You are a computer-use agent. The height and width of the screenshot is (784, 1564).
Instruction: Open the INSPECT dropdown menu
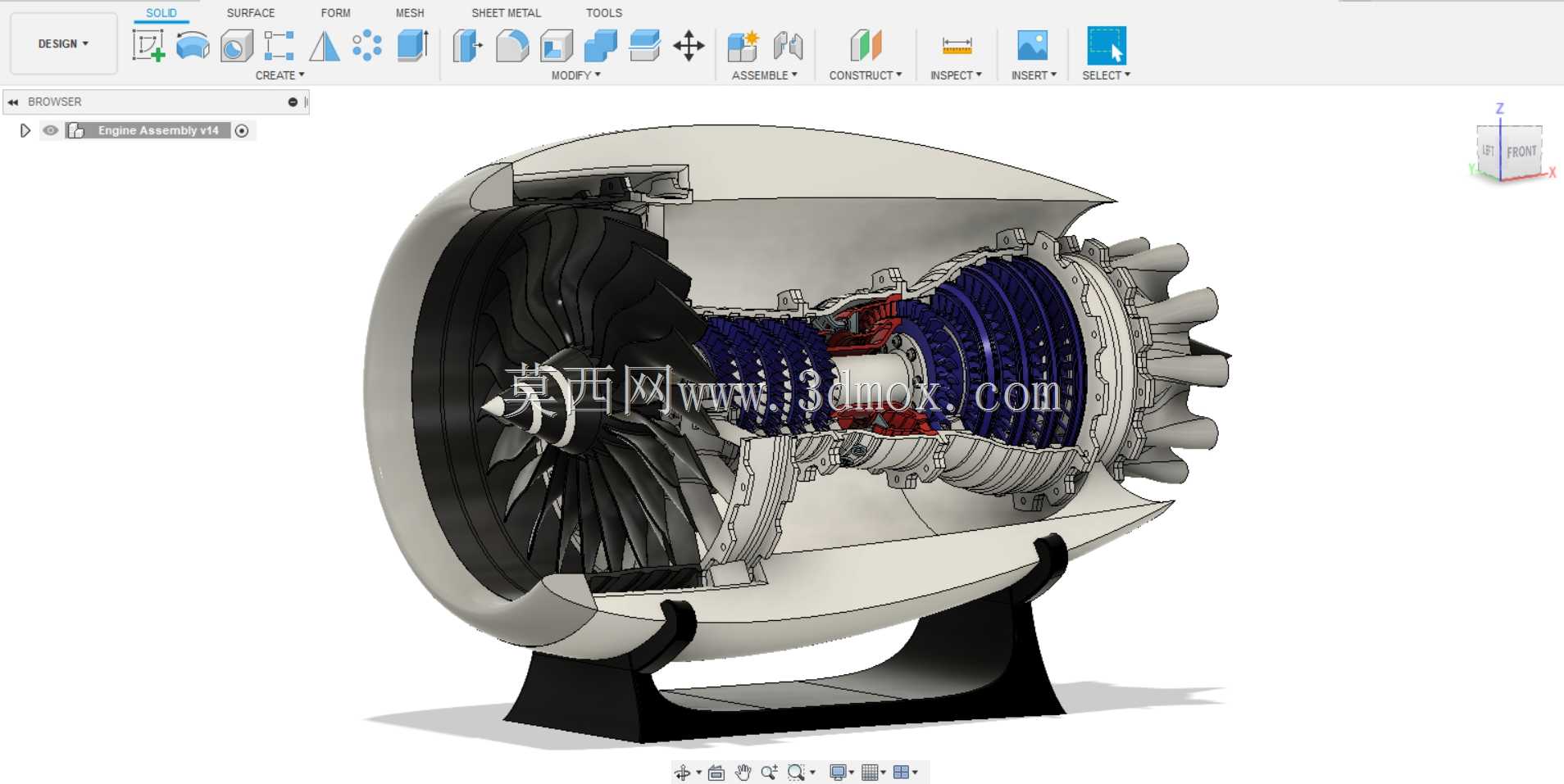(956, 75)
